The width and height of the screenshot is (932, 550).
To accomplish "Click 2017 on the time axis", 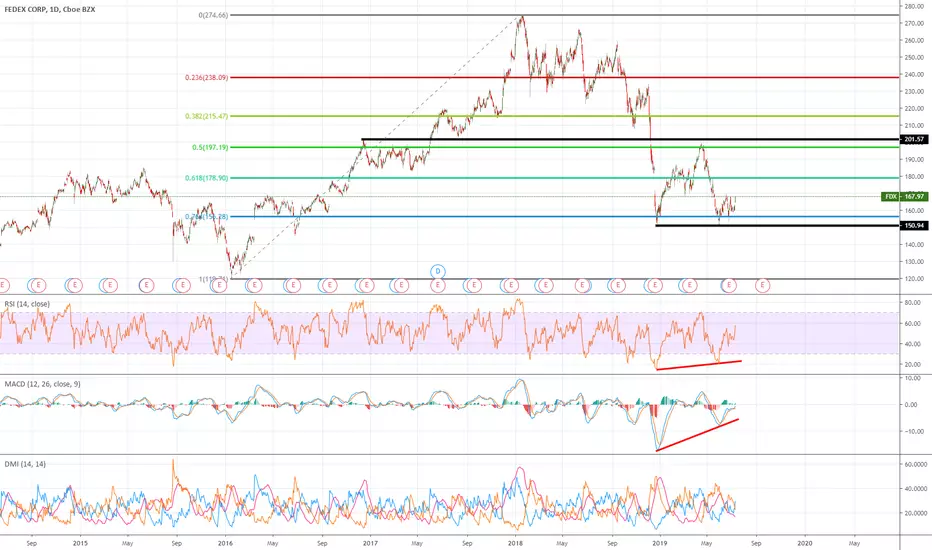I will (370, 543).
